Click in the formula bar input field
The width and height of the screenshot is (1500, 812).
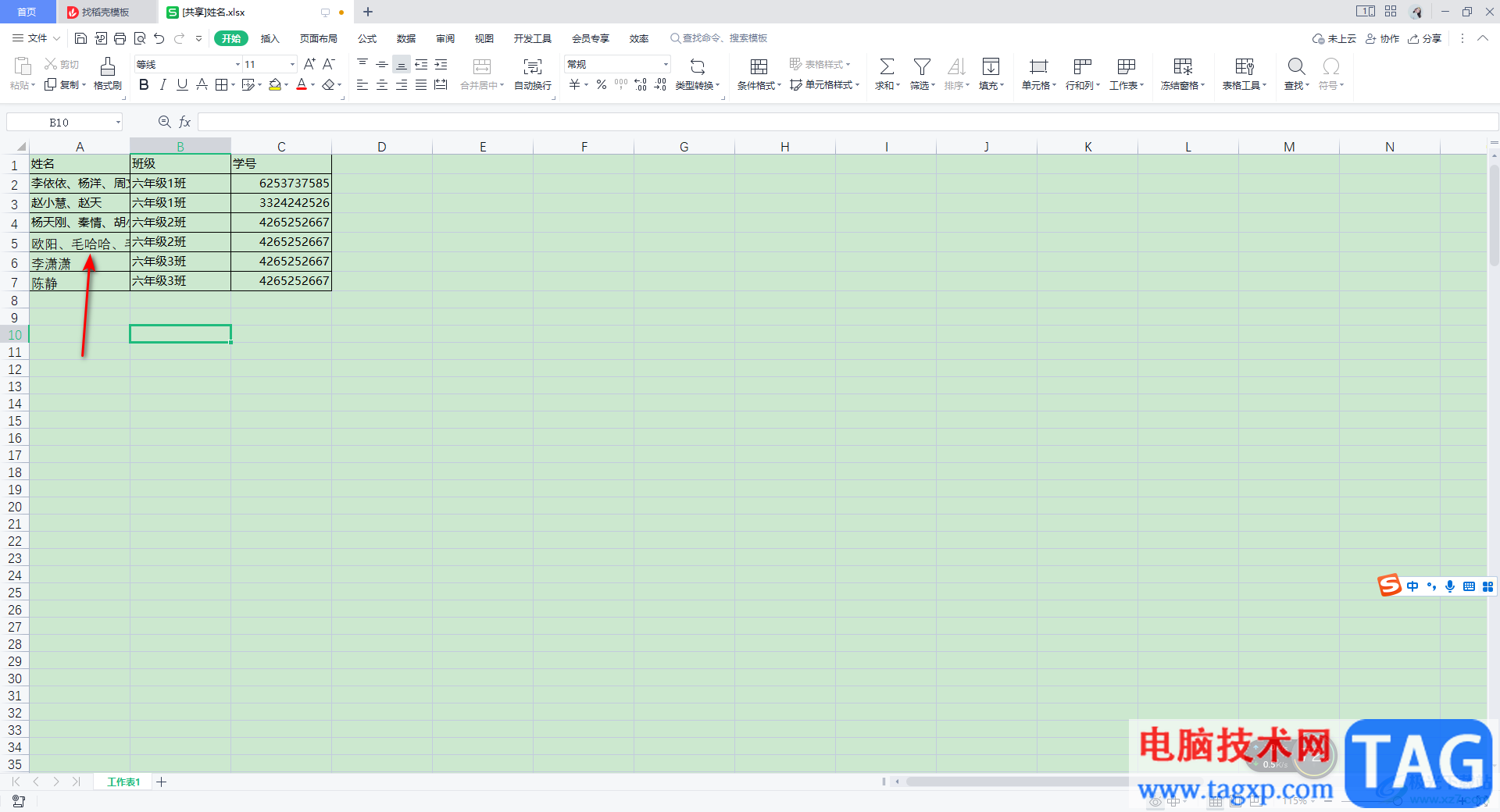(848, 122)
